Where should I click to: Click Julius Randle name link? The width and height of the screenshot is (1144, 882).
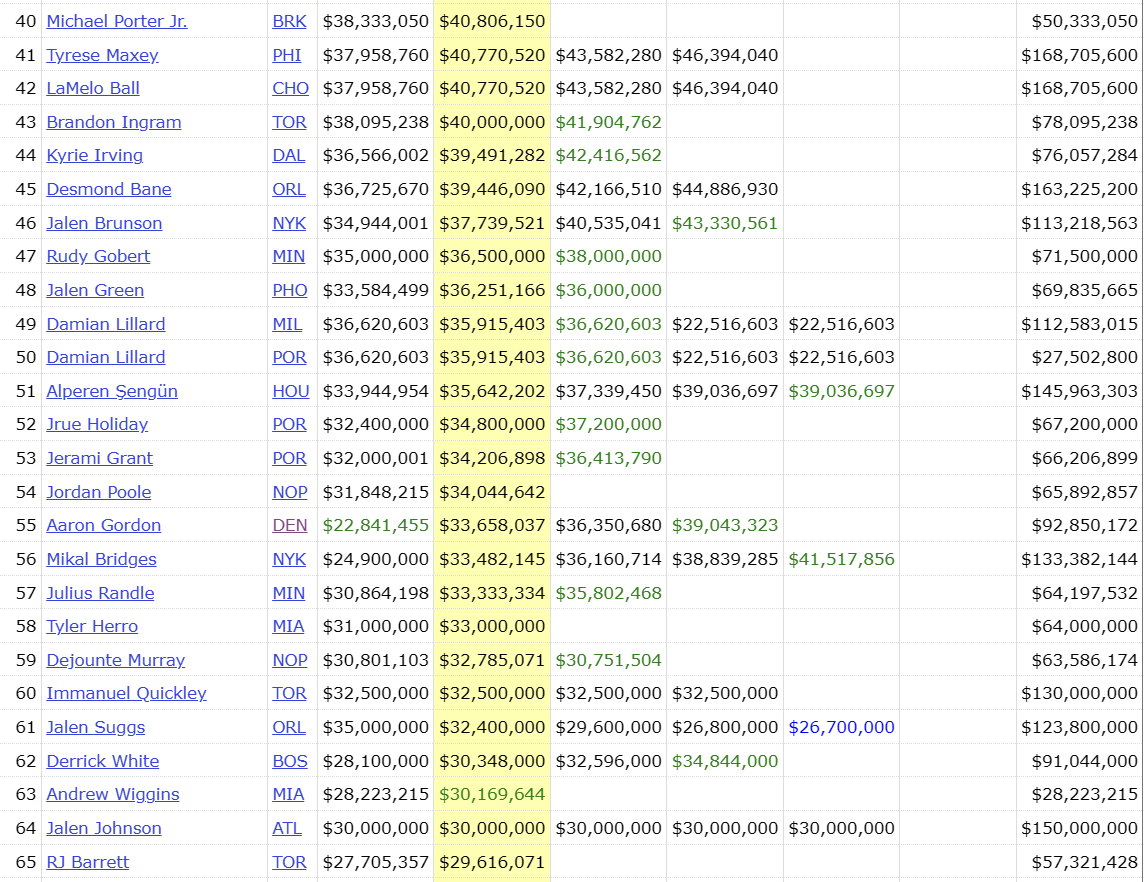100,593
